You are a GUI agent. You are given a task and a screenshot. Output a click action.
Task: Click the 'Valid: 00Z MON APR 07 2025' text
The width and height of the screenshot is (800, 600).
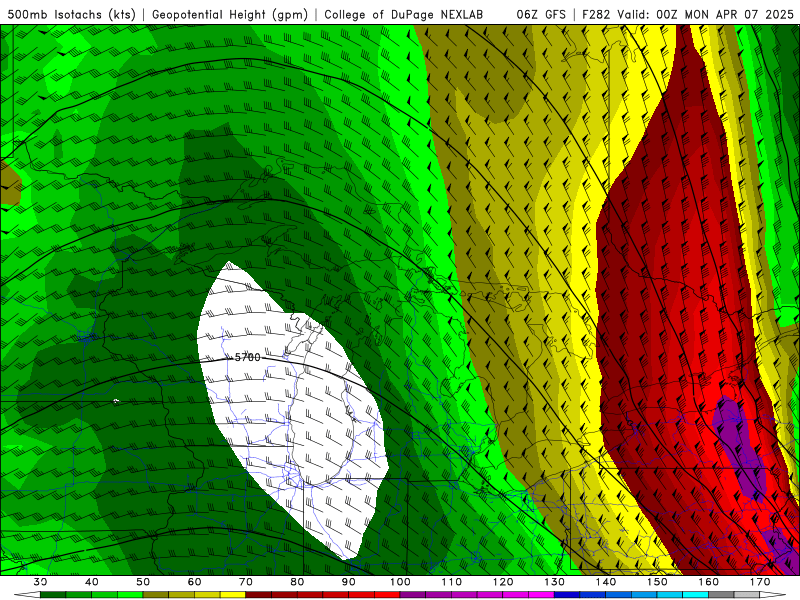point(706,15)
